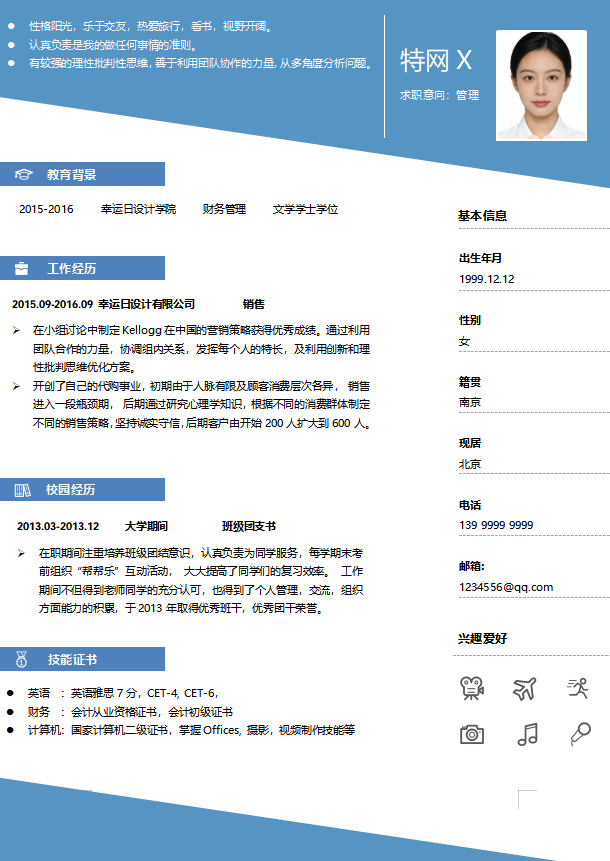Click the email 1234556@qq.com
The image size is (610, 861).
(506, 587)
